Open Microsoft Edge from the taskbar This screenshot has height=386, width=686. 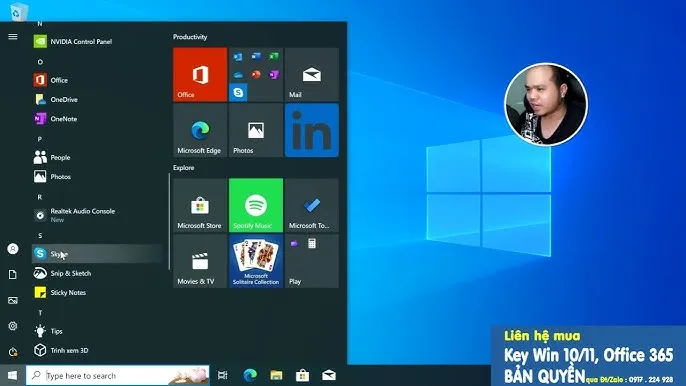click(250, 375)
